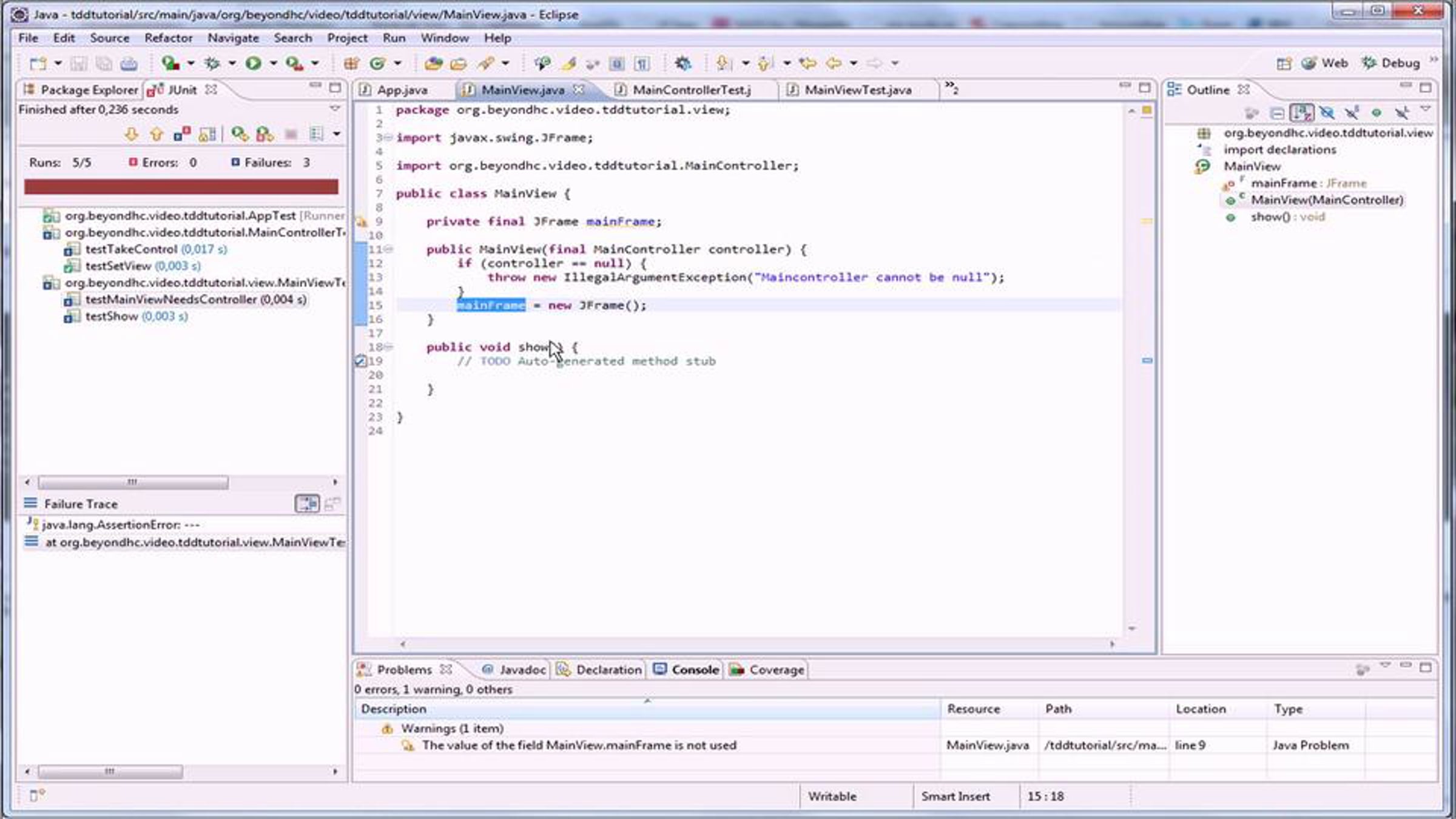Click the Failure Trace horizontal scrollbar thumb
This screenshot has height=819, width=1456.
click(x=110, y=772)
